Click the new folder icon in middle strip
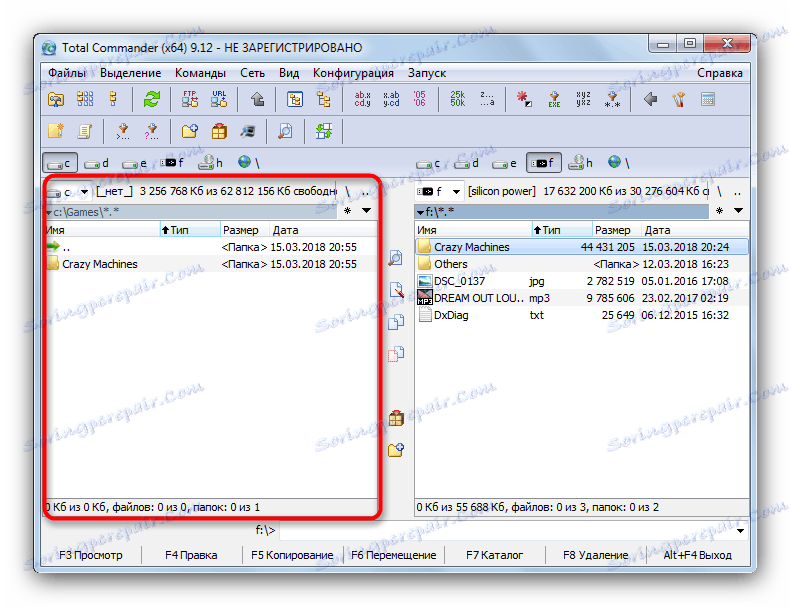Screen dimensions: 791x607 point(396,450)
